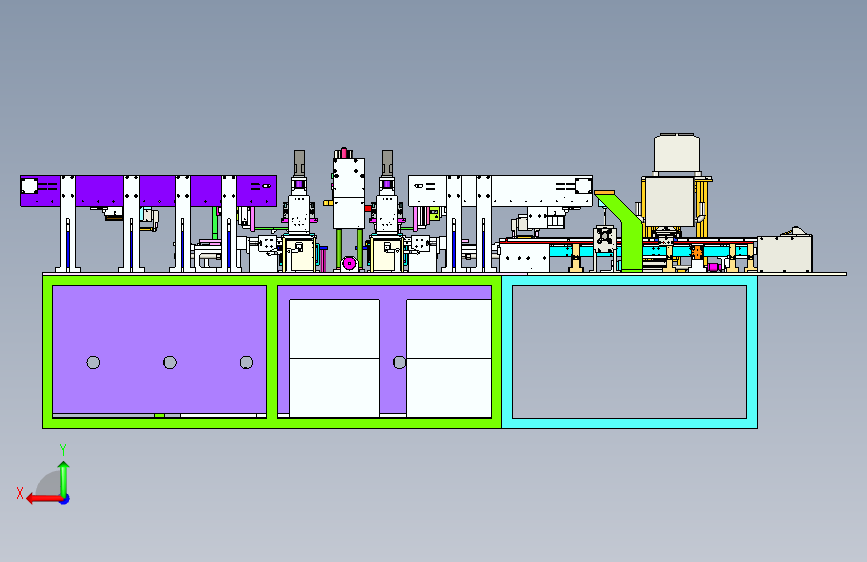Select the lower-left white drawer panel
This screenshot has height=562, width=867.
[335, 388]
